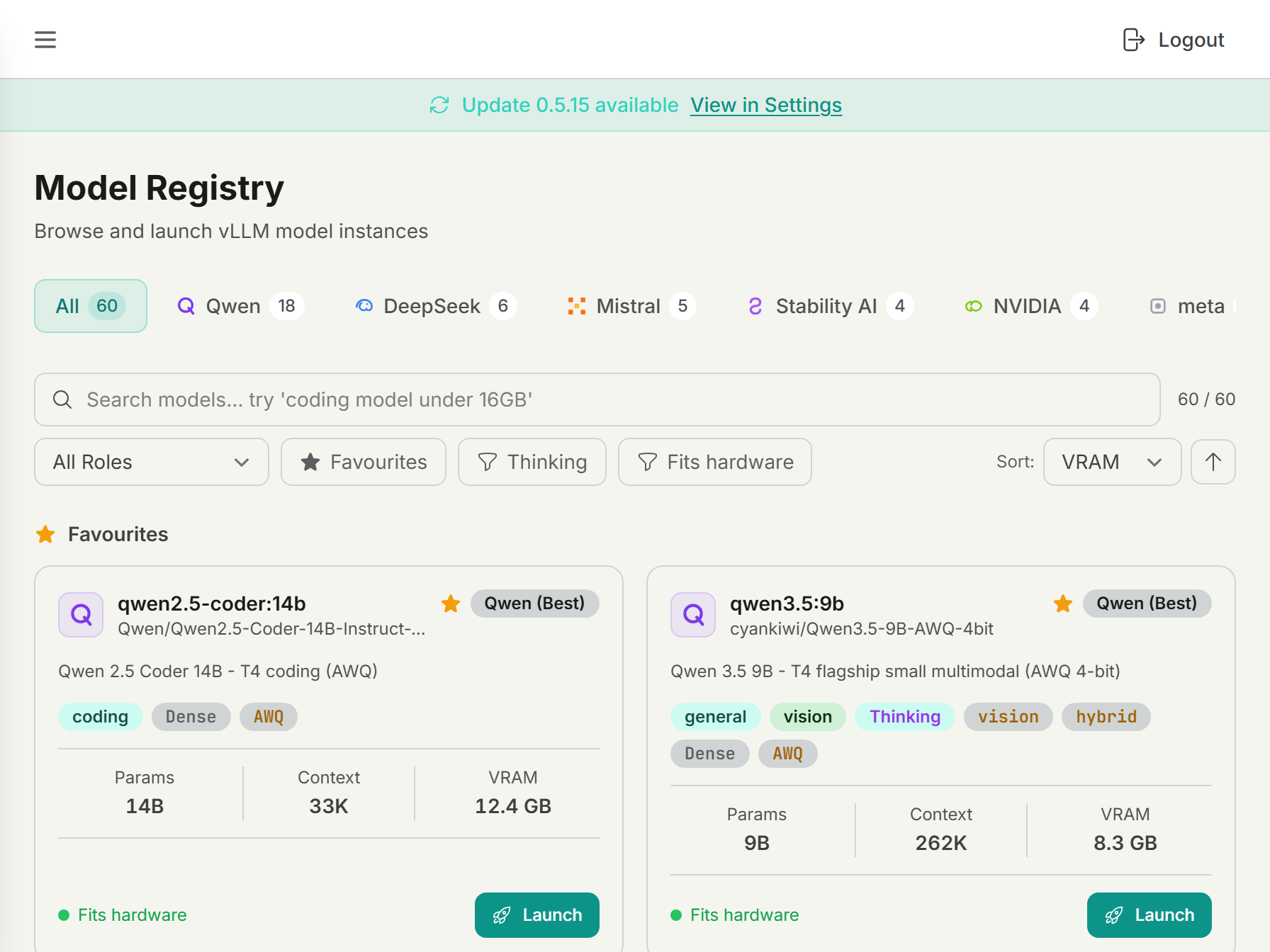Screen dimensions: 1270x952
Task: Click the update refresh icon in the banner
Action: click(x=439, y=105)
